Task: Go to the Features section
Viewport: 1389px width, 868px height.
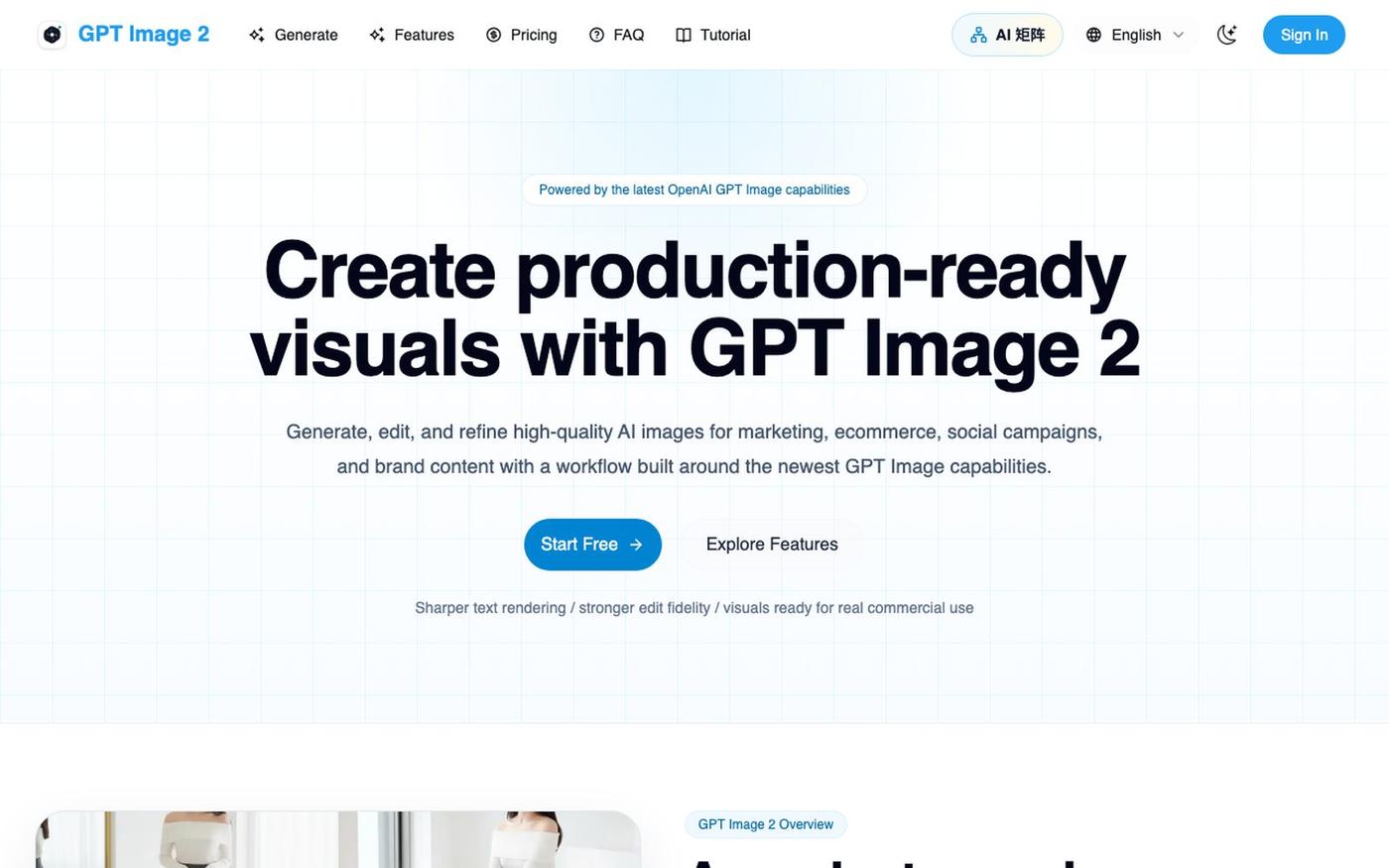Action: (x=412, y=35)
